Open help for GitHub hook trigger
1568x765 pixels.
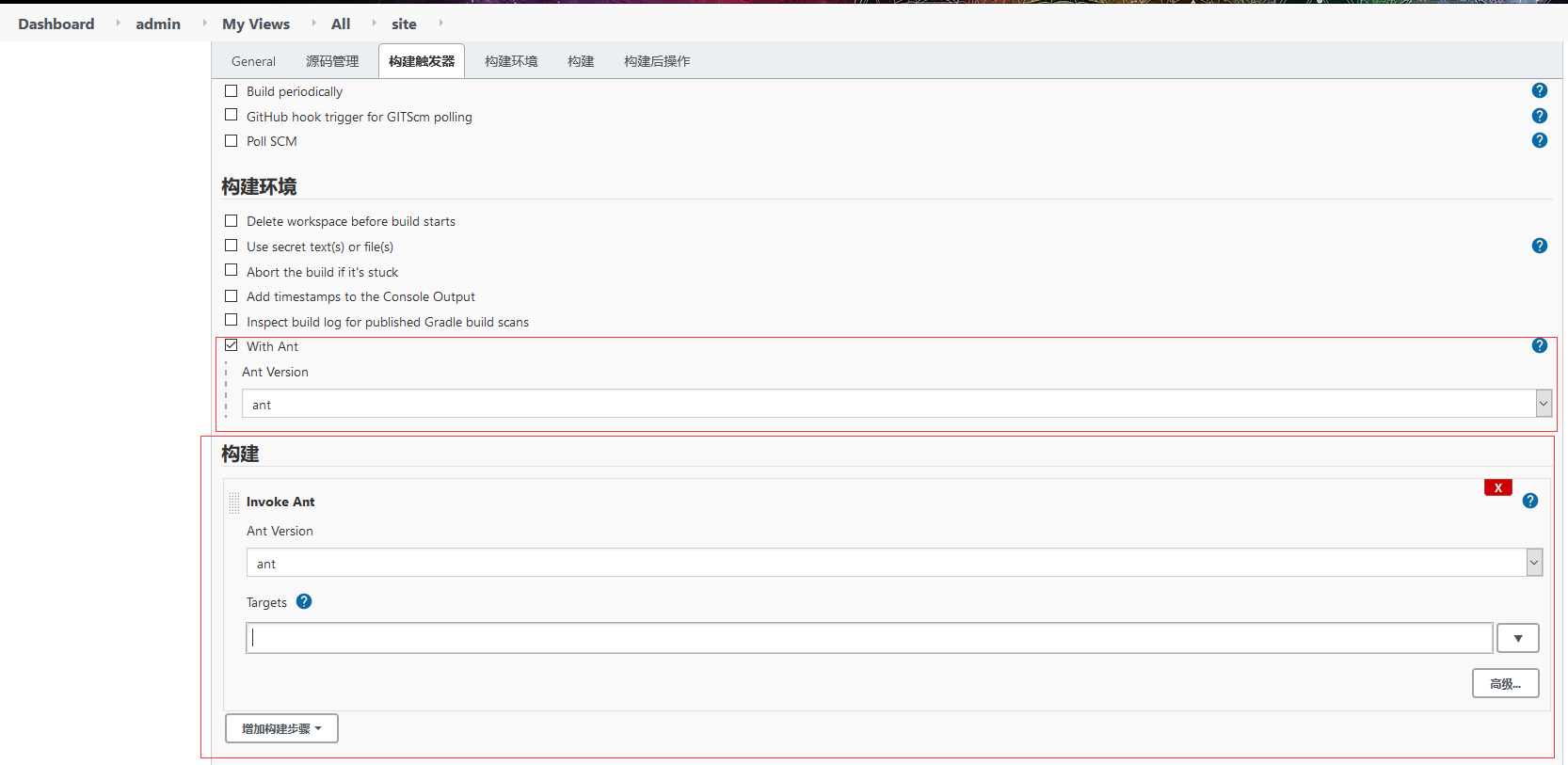click(1540, 116)
